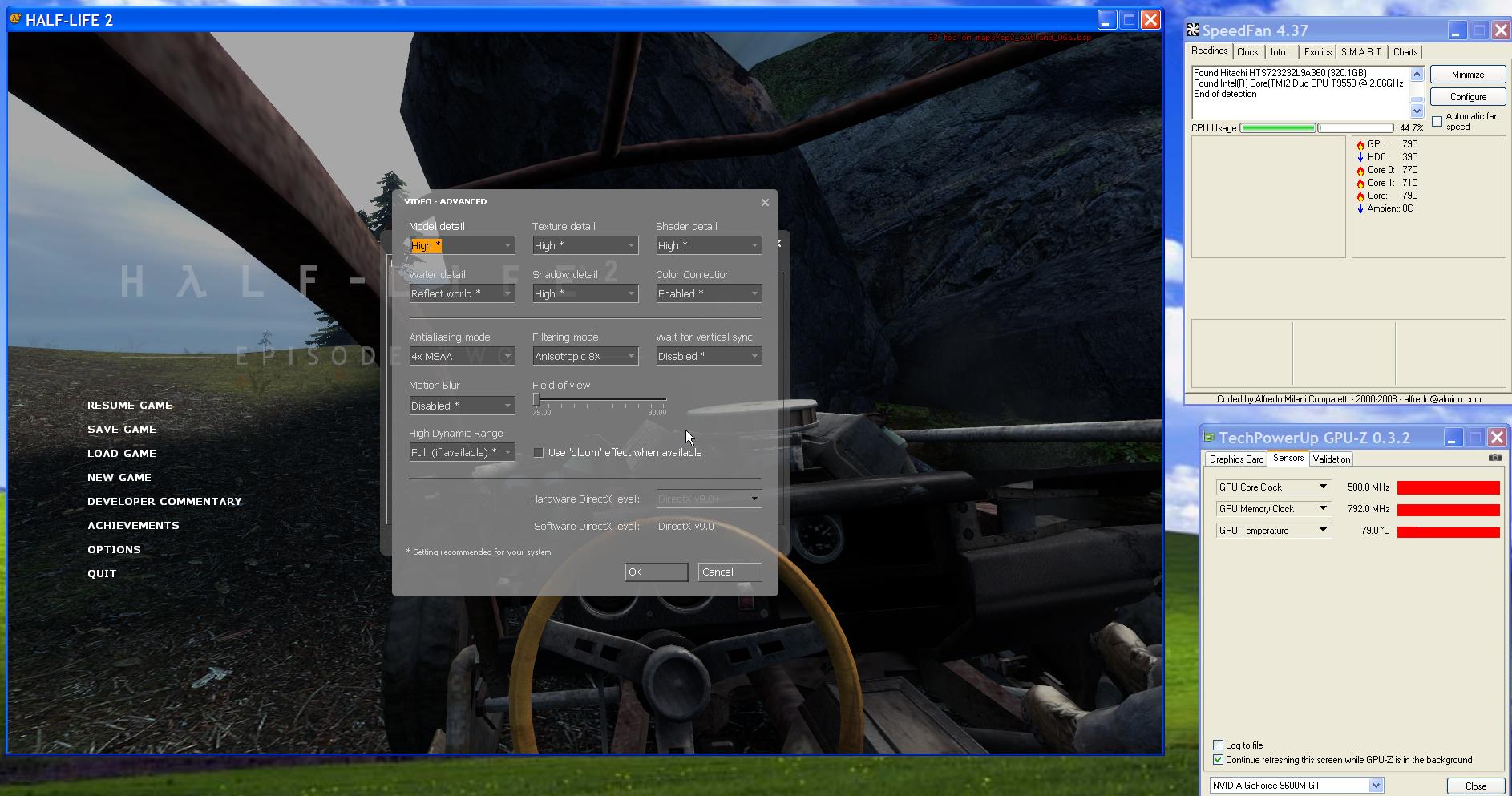Open Developer Commentary from the menu
This screenshot has height=796, width=1512.
point(164,502)
